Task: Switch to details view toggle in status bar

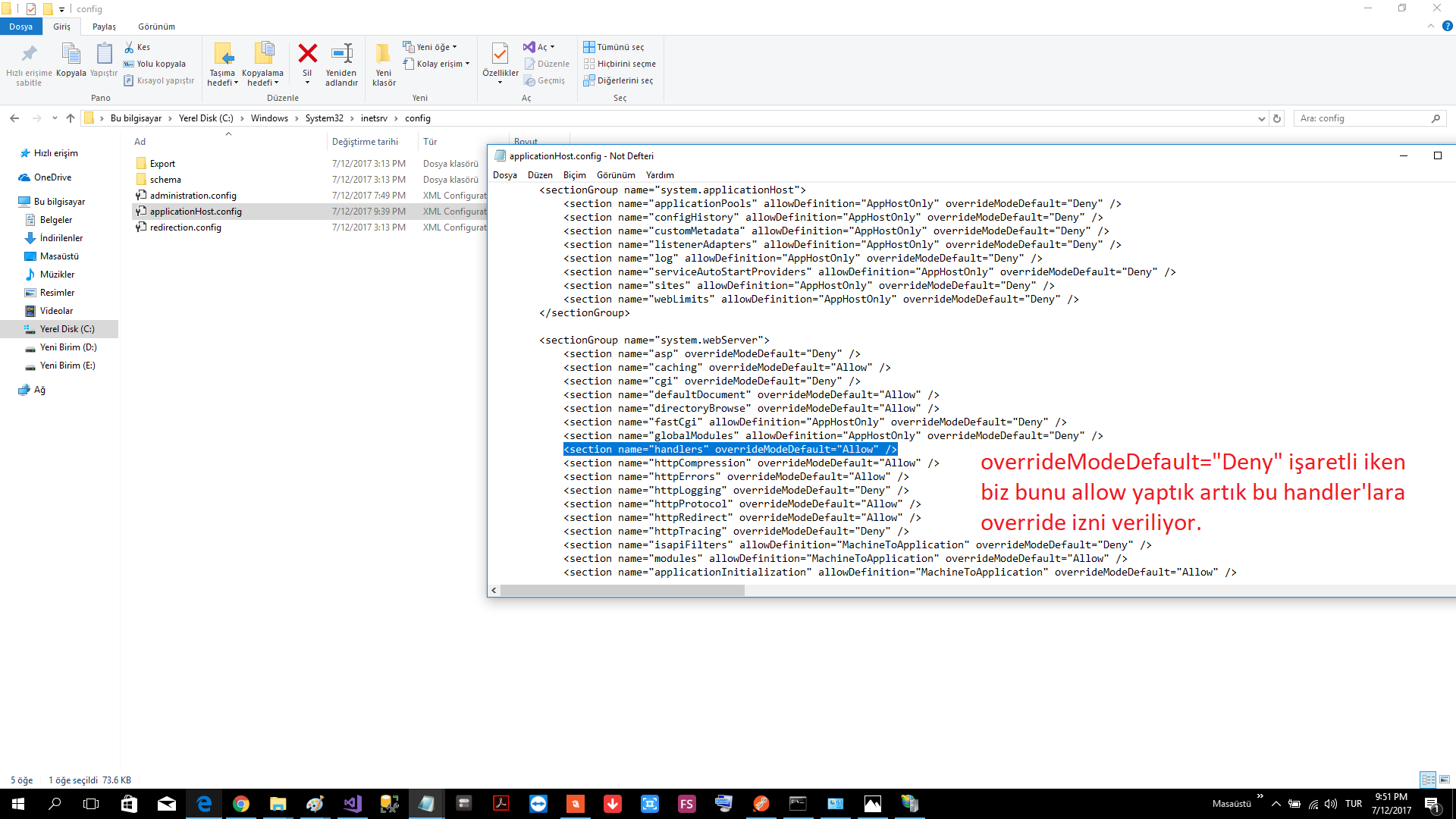Action: (x=1428, y=780)
